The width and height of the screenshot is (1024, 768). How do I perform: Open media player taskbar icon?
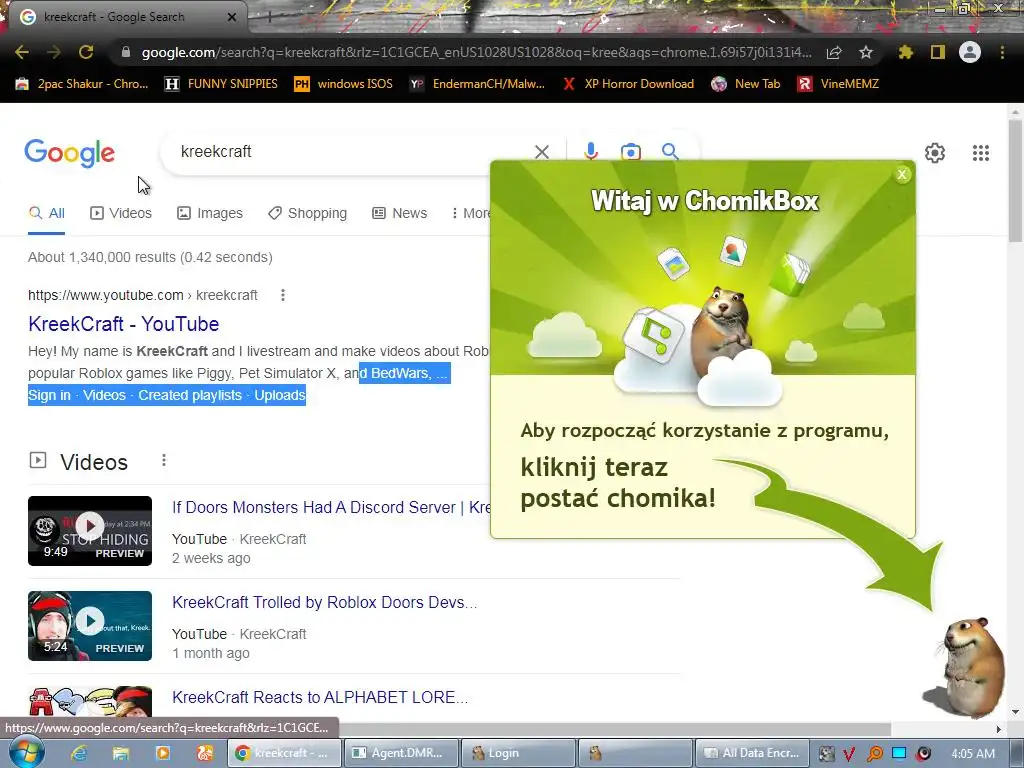(162, 753)
